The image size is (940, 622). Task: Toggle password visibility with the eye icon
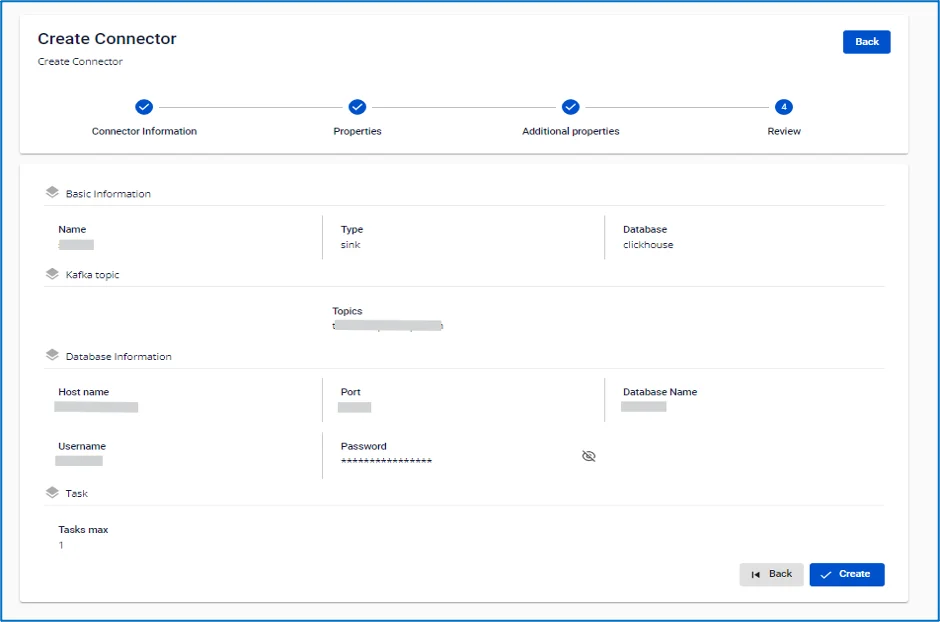click(x=589, y=456)
